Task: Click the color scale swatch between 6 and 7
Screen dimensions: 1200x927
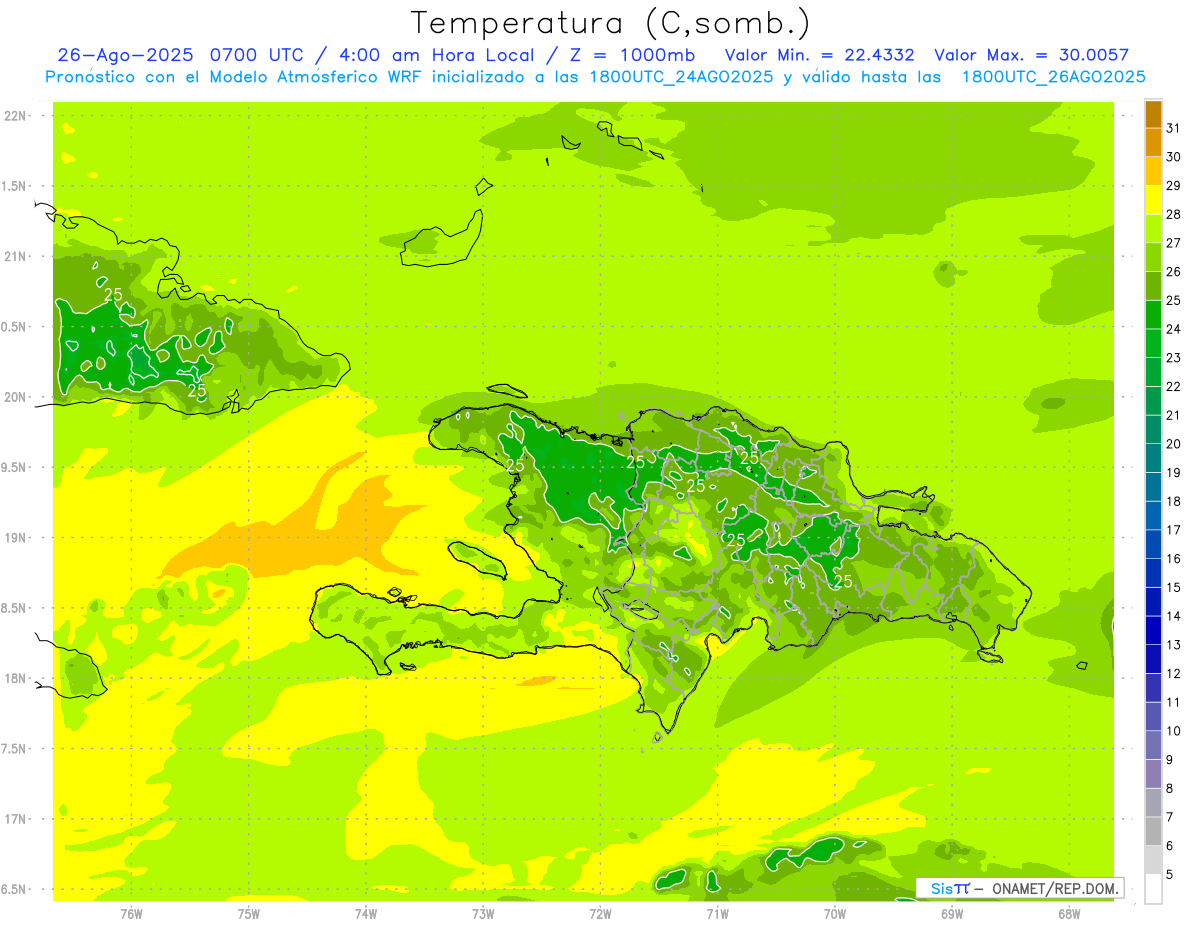Action: click(1153, 832)
